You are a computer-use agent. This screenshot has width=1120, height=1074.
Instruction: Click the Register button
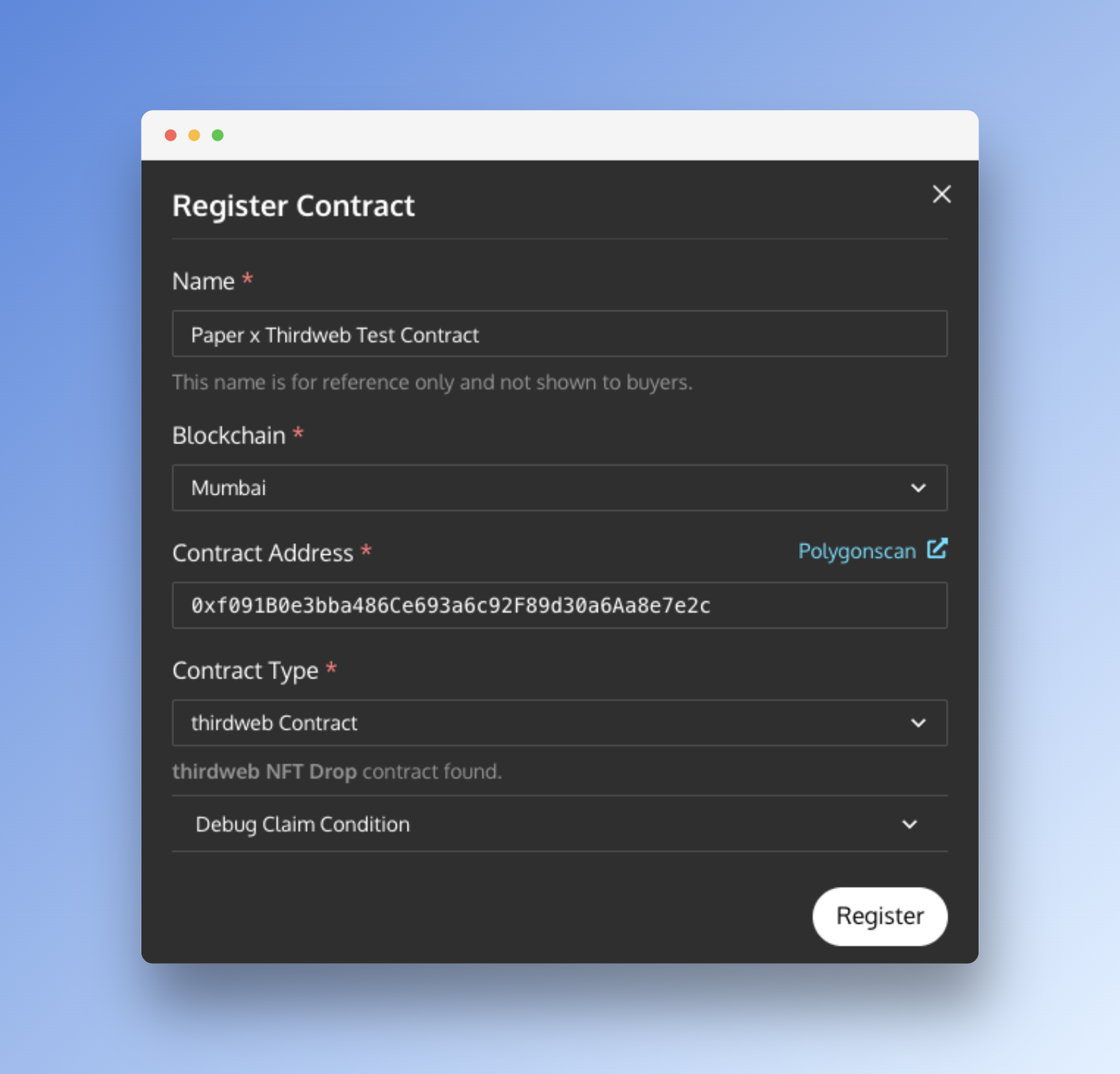tap(880, 916)
